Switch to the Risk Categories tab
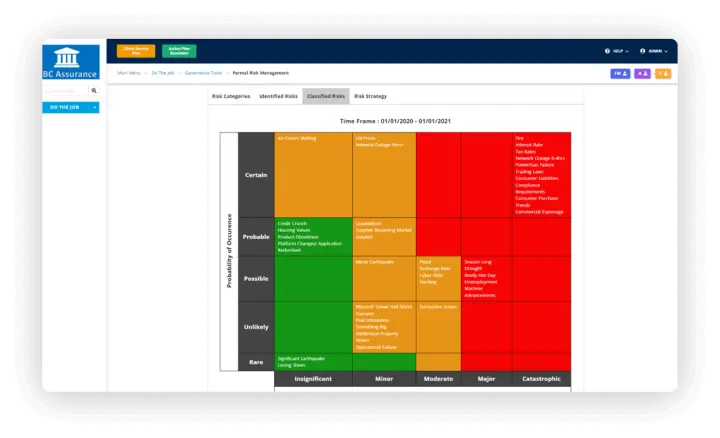This screenshot has height=438, width=720. click(230, 96)
